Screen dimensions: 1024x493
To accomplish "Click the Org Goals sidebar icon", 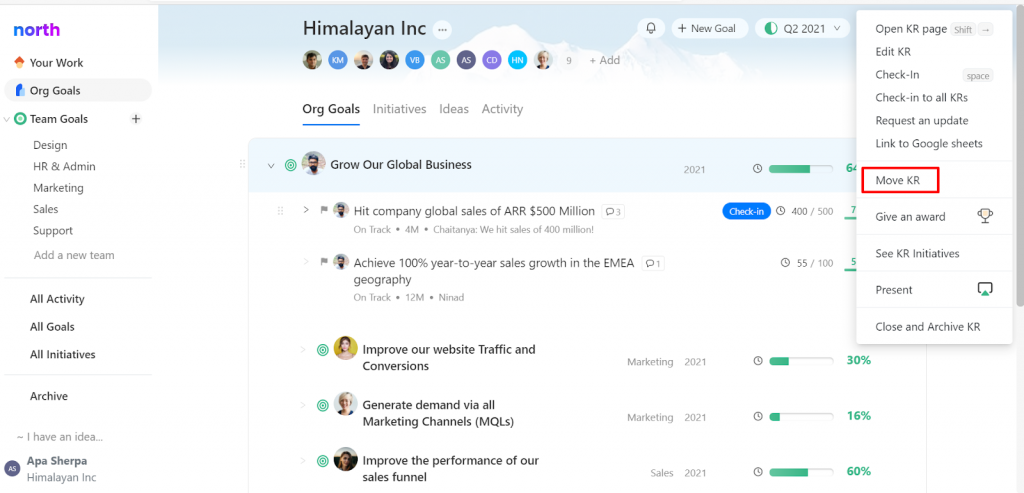I will pyautogui.click(x=20, y=90).
